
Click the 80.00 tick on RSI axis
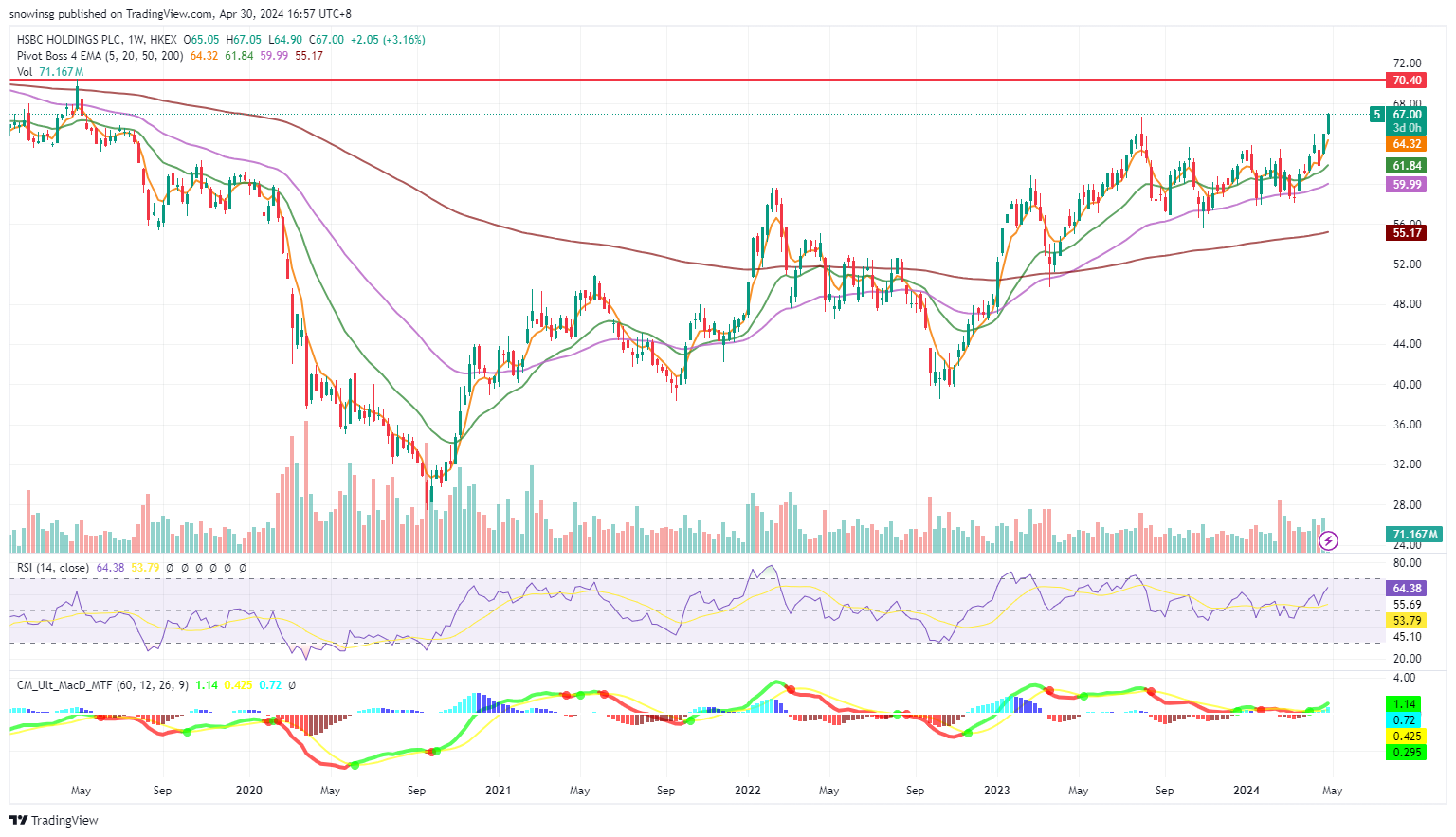[x=1407, y=562]
